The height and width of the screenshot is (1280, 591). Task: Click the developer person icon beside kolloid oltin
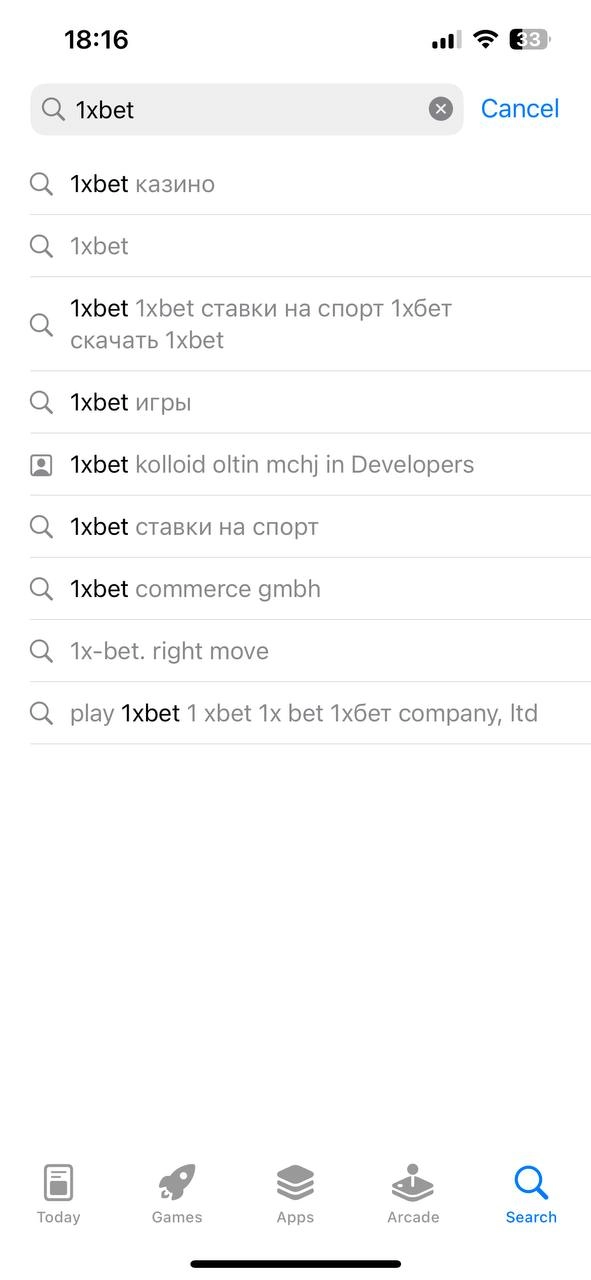coord(41,465)
